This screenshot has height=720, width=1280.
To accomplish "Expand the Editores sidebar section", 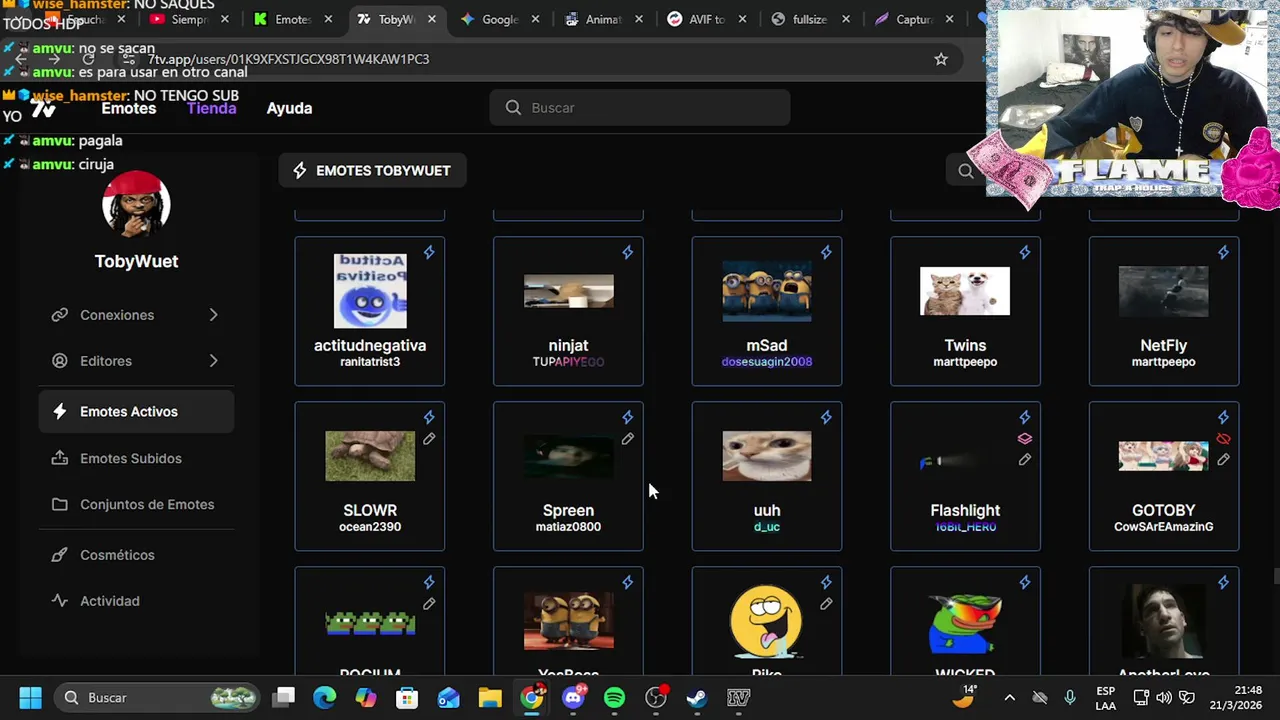I will 136,361.
